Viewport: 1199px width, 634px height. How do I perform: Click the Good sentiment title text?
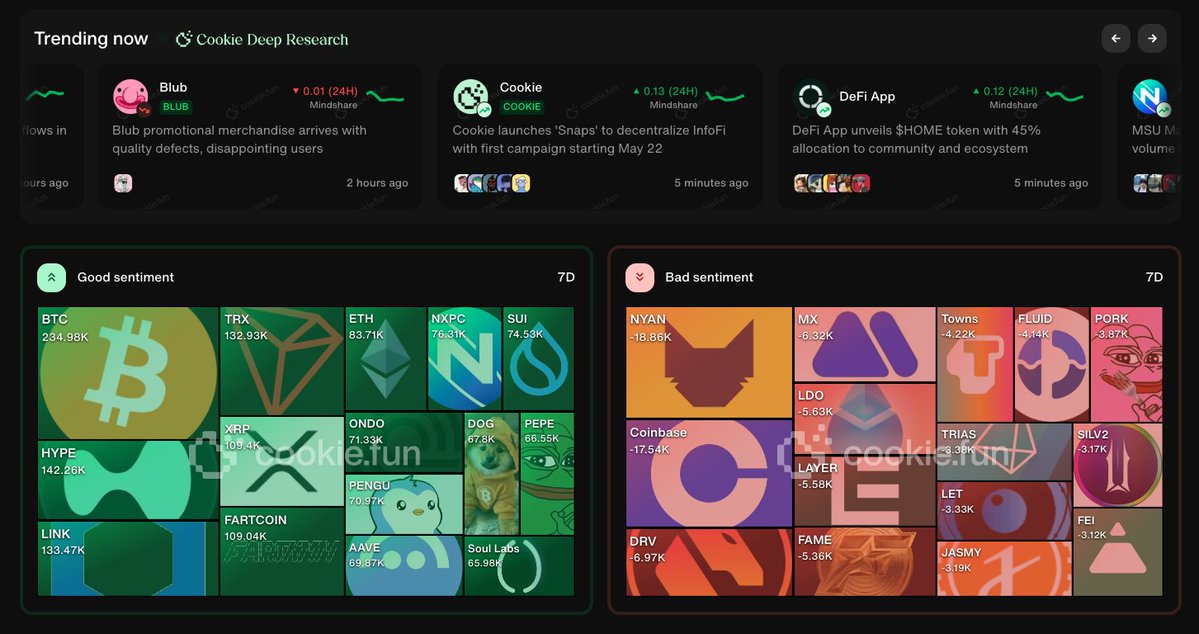[125, 277]
